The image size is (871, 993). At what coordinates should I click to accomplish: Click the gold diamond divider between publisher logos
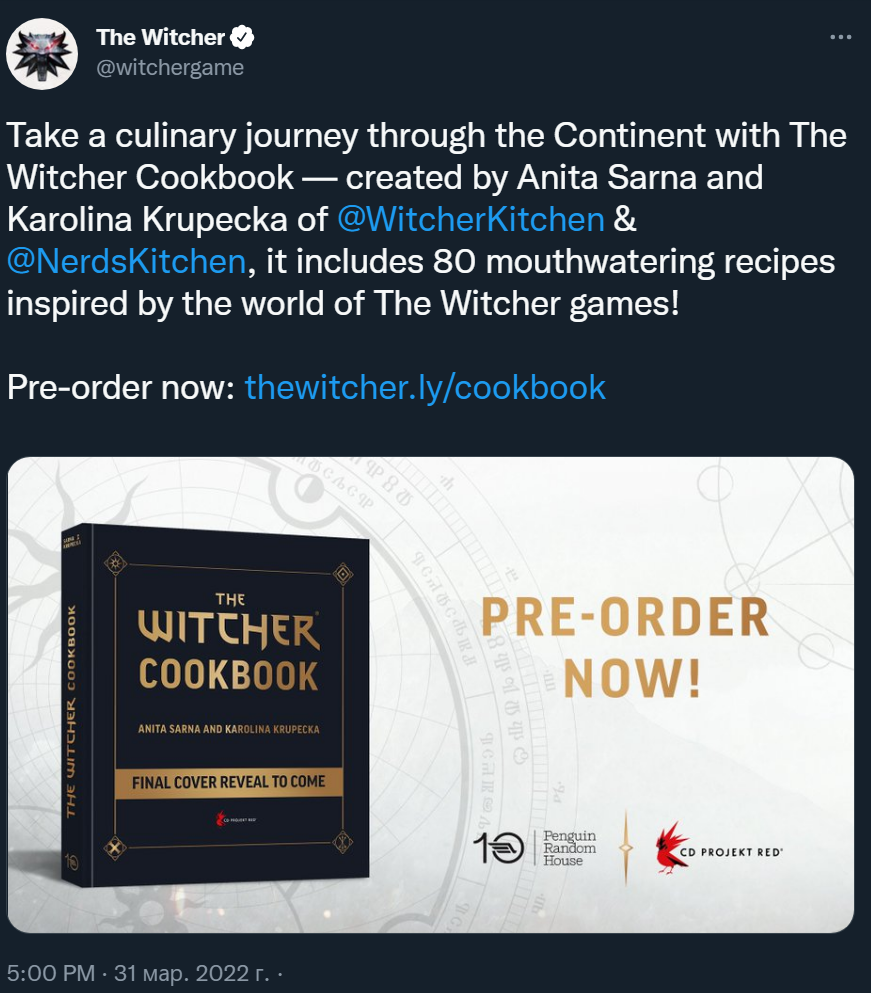(626, 847)
